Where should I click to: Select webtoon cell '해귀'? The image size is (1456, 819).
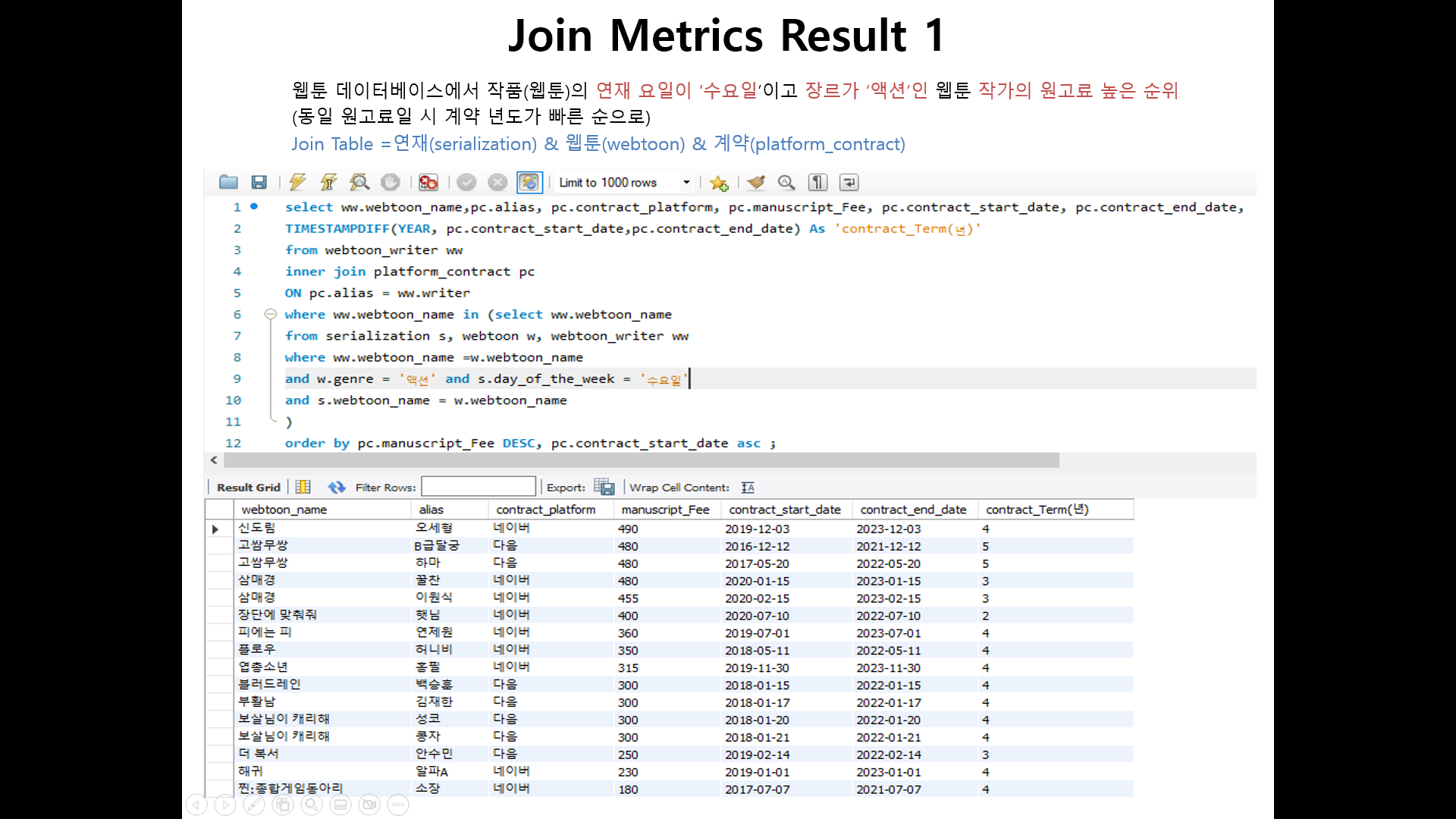pos(322,771)
